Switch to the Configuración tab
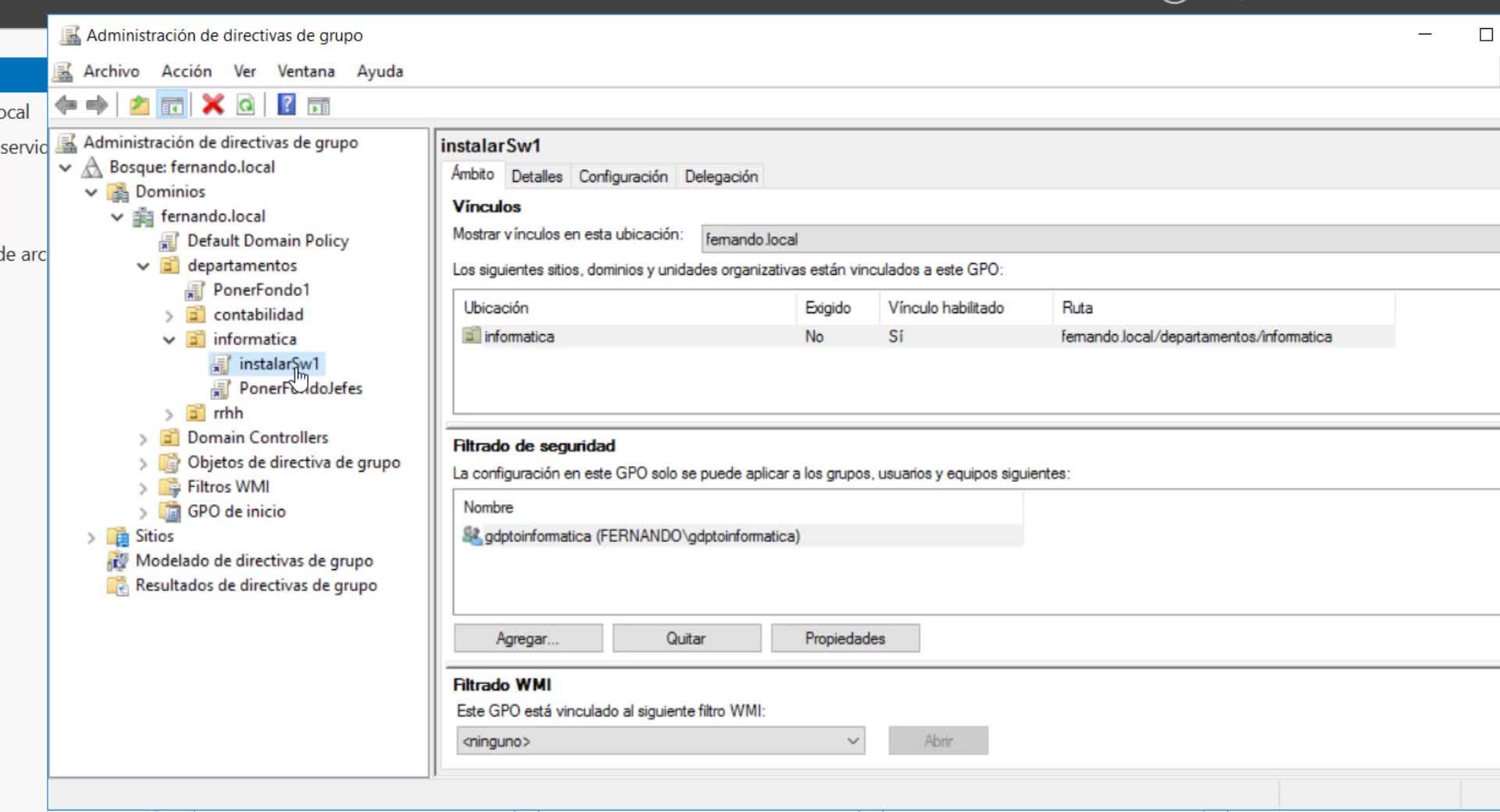Screen dimensions: 1500x812 point(623,176)
